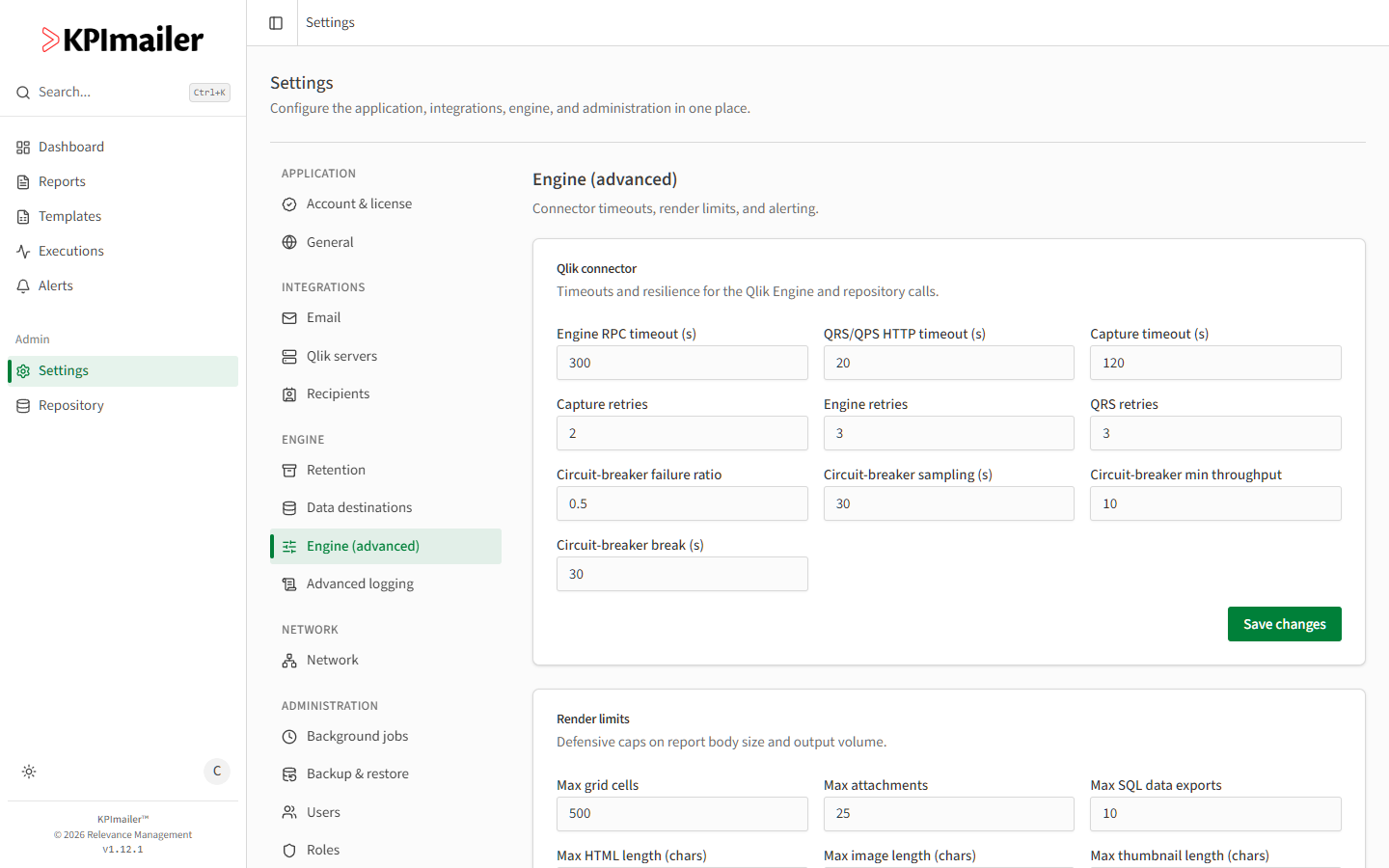Image resolution: width=1389 pixels, height=868 pixels.
Task: Open the user avatar C
Action: pyautogui.click(x=217, y=772)
